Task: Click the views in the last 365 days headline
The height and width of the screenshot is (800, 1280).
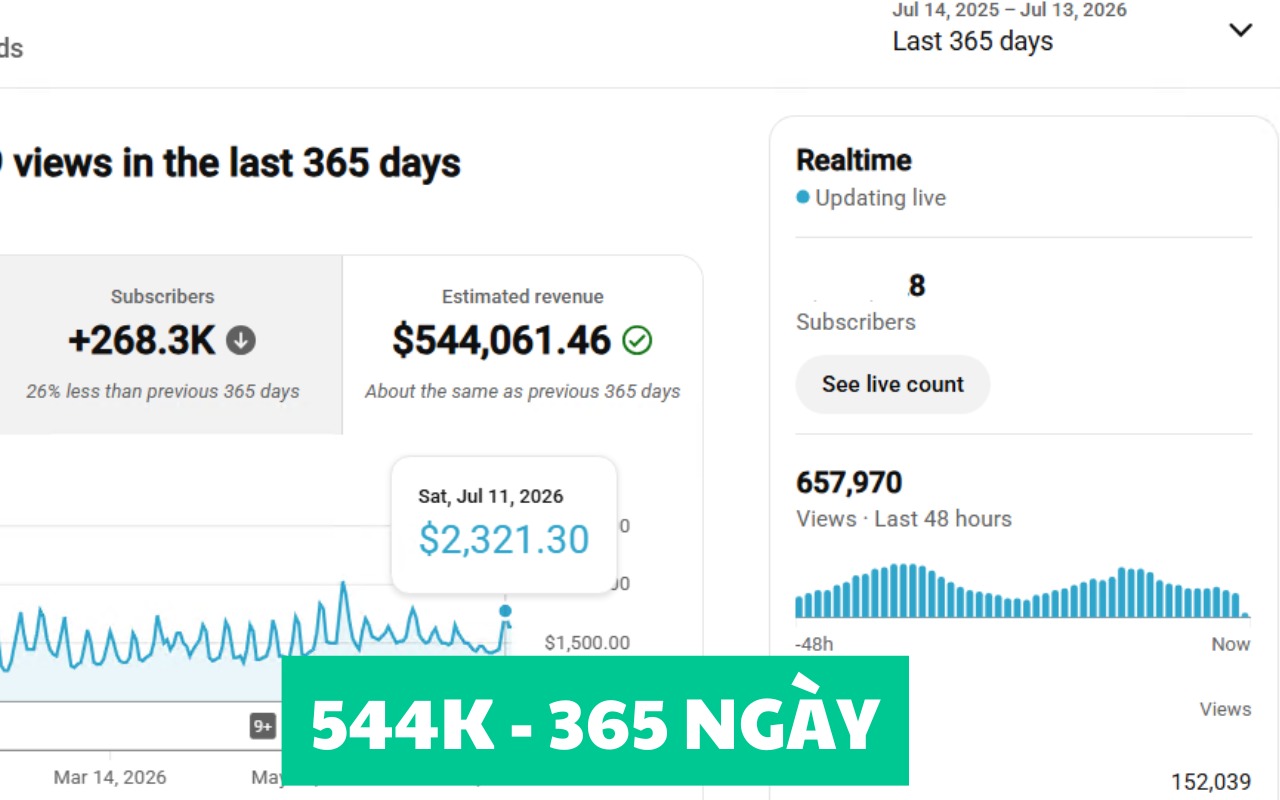Action: pyautogui.click(x=237, y=162)
